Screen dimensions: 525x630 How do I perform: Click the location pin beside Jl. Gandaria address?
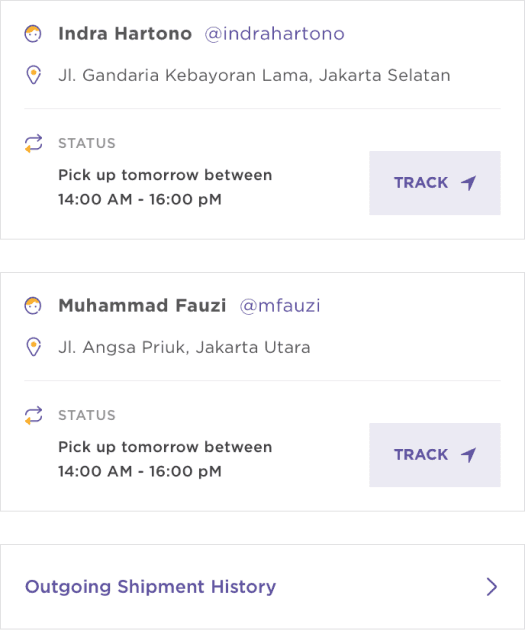coord(33,75)
